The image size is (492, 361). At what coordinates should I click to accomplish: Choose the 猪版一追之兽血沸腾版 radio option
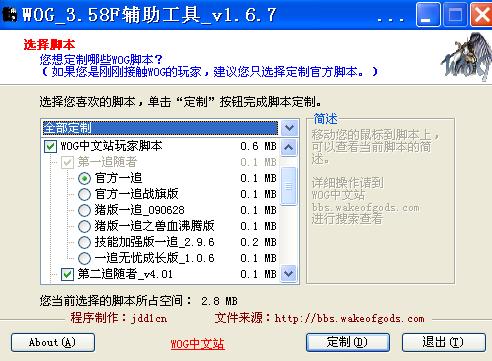[x=84, y=226]
